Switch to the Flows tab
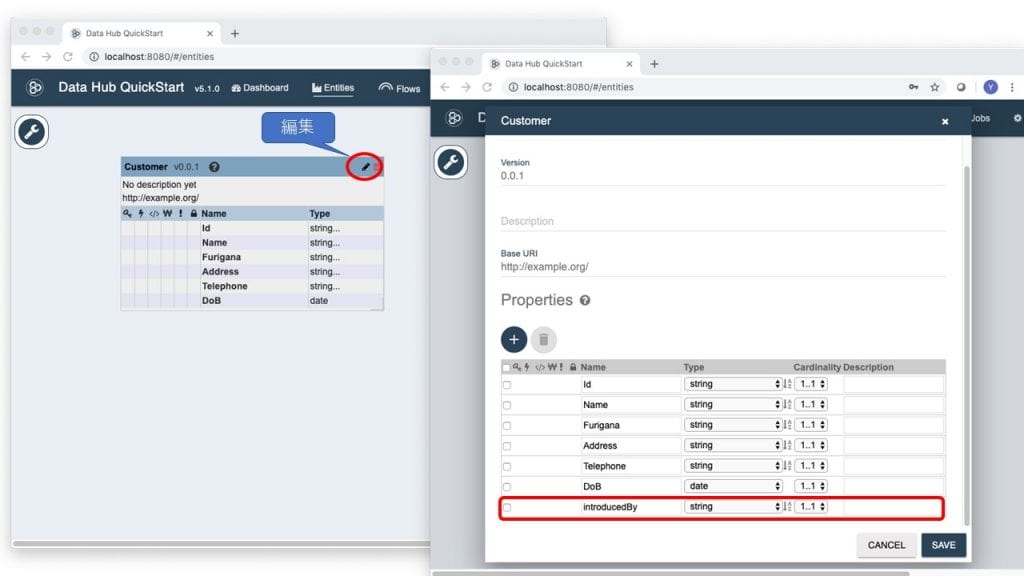 (400, 88)
